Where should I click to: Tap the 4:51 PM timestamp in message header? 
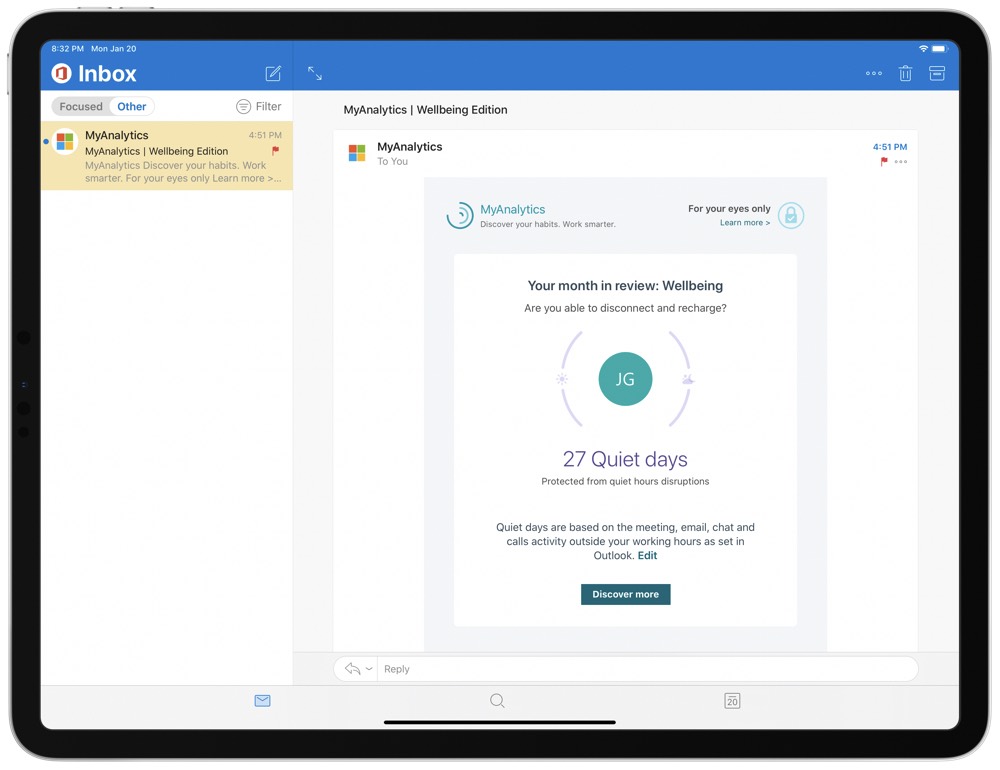(890, 147)
